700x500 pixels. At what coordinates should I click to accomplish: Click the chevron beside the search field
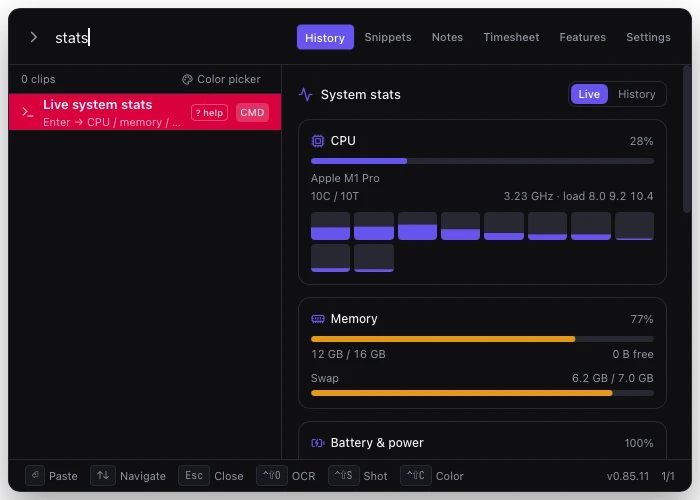(x=33, y=37)
